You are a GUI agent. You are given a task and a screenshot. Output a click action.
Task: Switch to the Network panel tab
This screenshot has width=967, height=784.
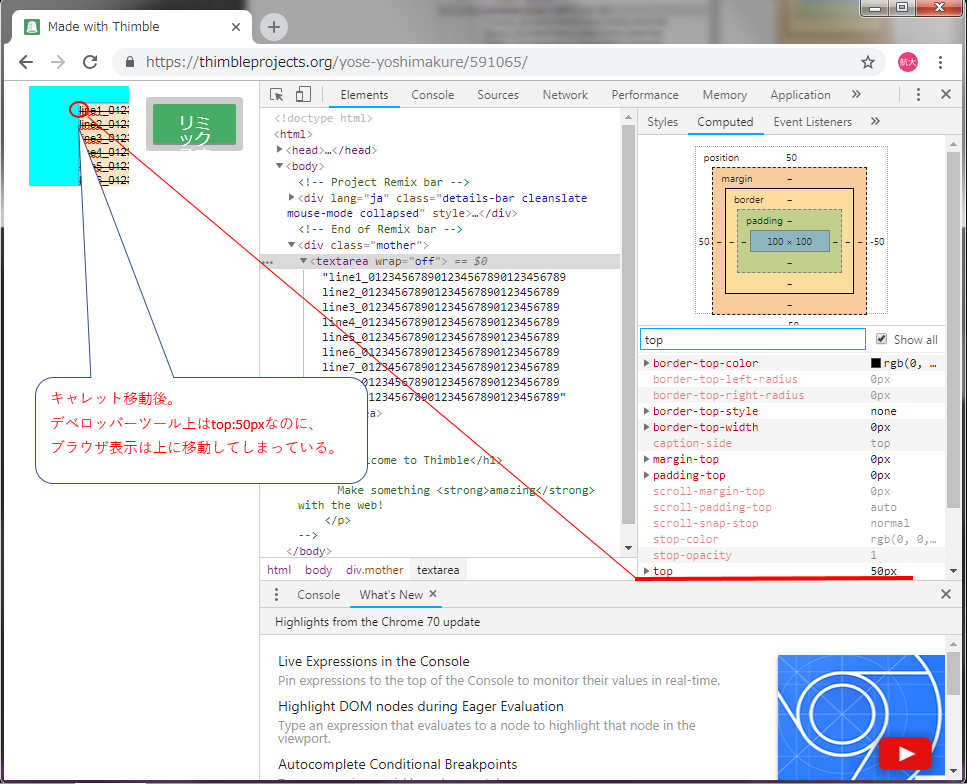(x=565, y=95)
